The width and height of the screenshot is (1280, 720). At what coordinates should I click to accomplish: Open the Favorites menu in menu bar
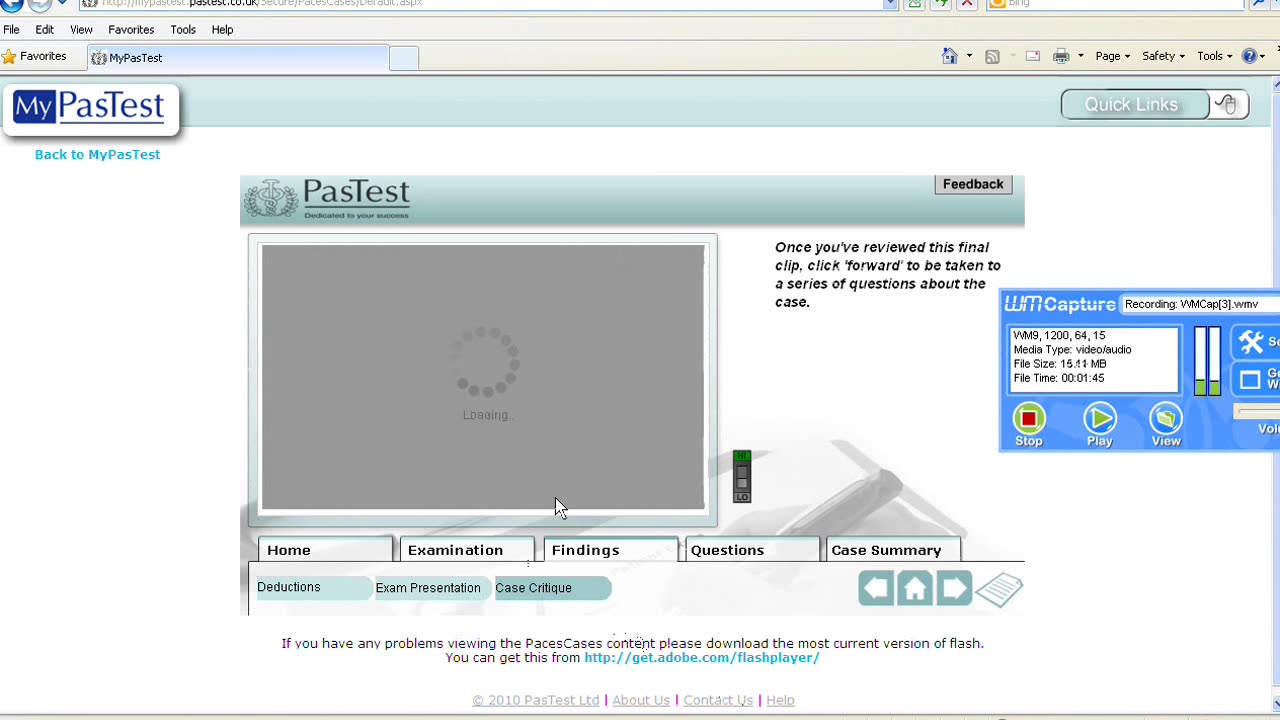[x=131, y=30]
